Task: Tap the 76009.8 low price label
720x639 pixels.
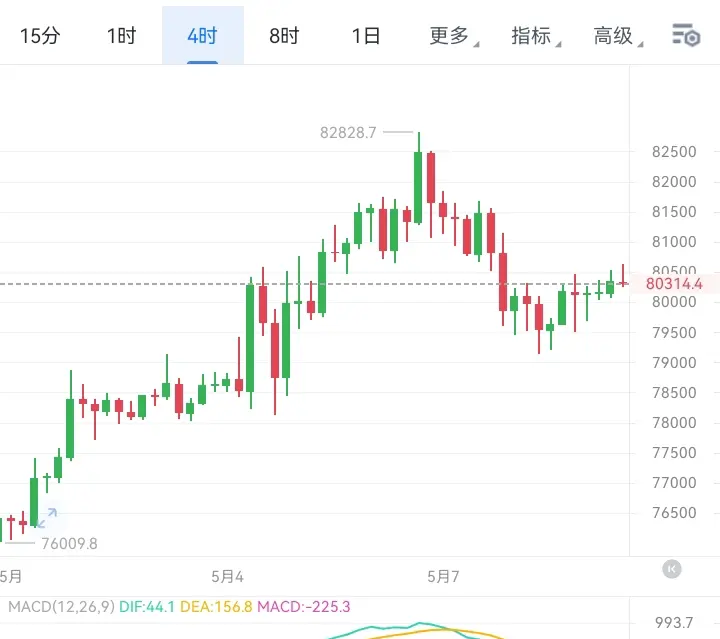Action: (x=69, y=544)
